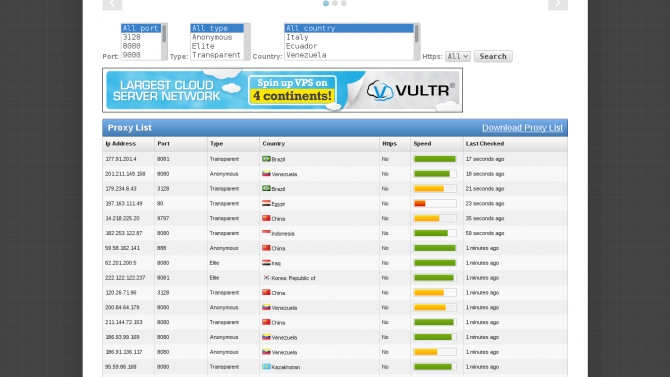Click the China flag in the 211.144.72.153 row
670x377 pixels.
click(x=266, y=322)
